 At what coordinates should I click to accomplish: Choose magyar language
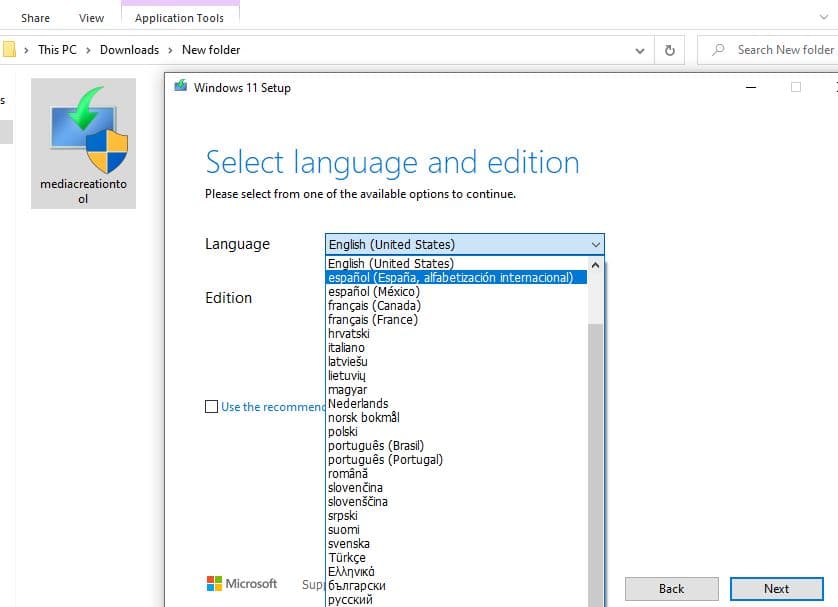456,390
